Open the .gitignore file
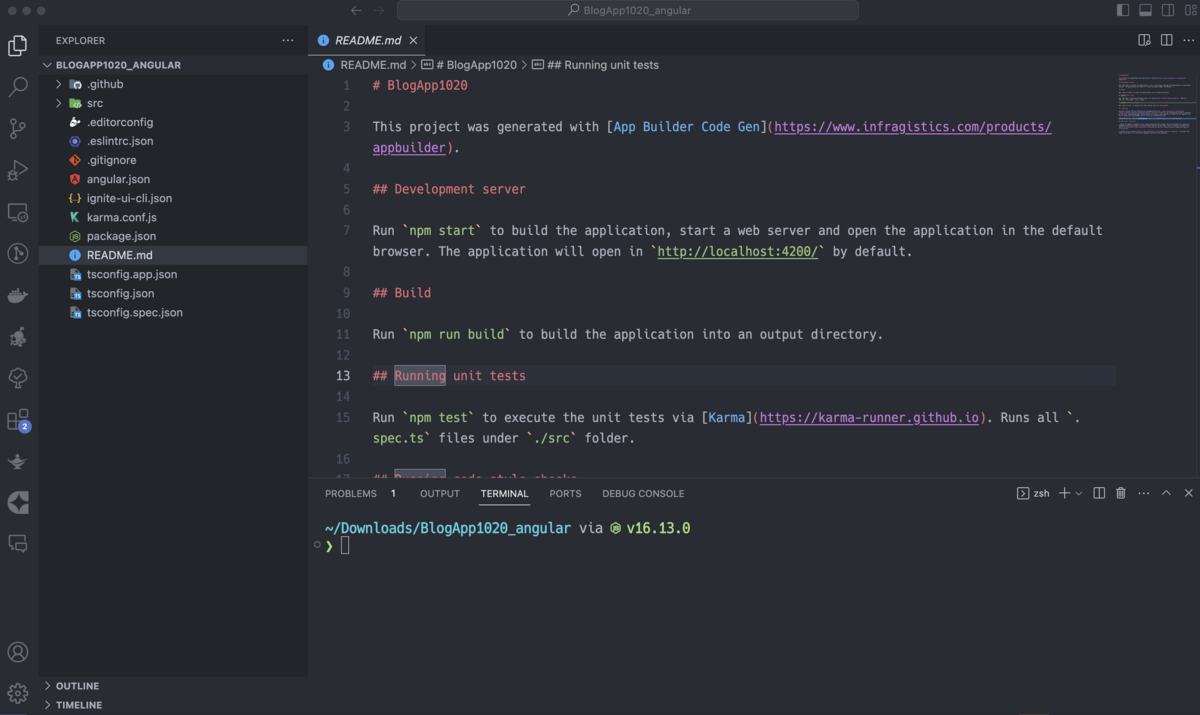Screen dimensions: 1200x715 click(x=111, y=160)
